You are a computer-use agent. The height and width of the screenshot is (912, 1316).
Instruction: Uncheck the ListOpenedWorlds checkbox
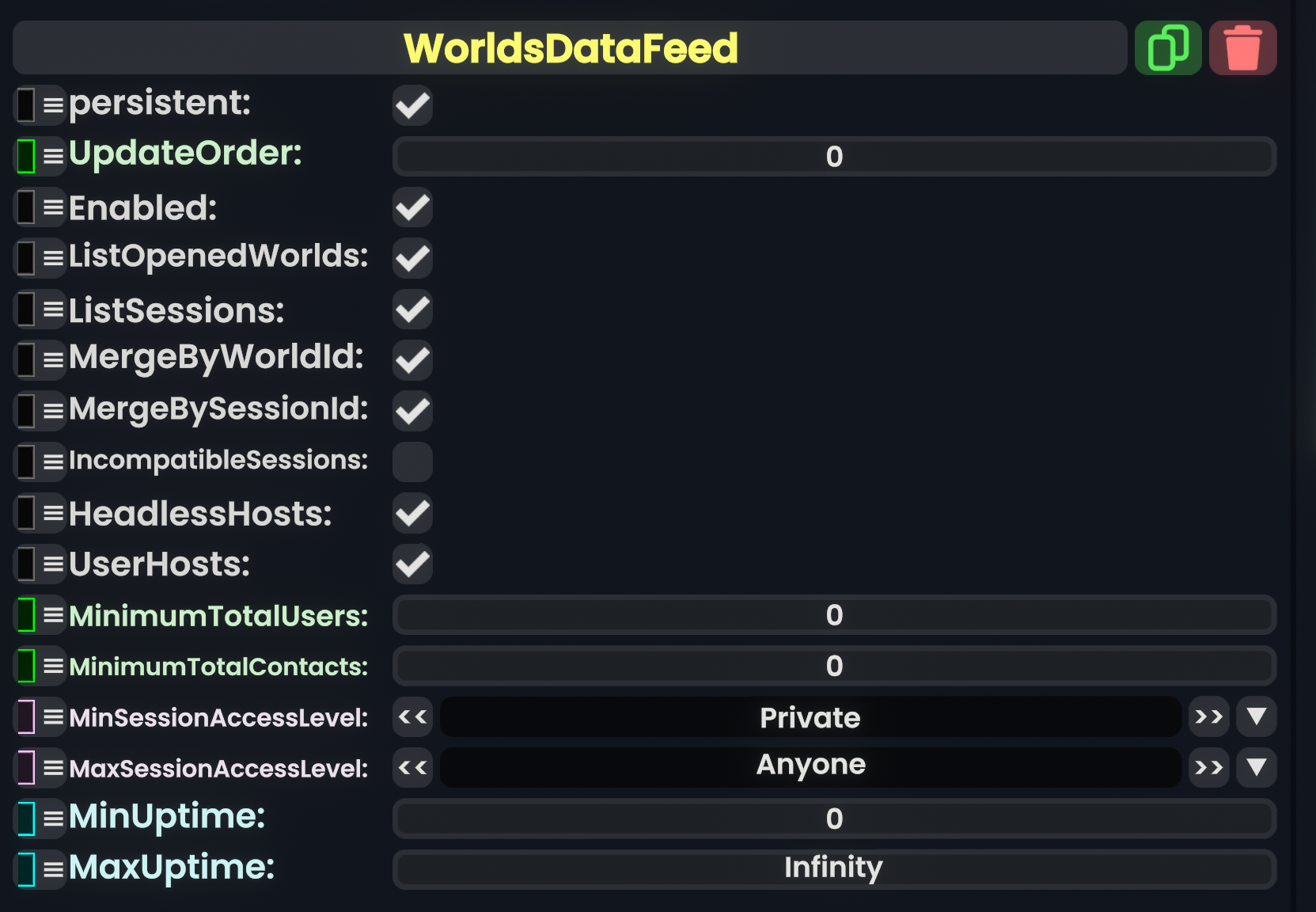coord(412,258)
